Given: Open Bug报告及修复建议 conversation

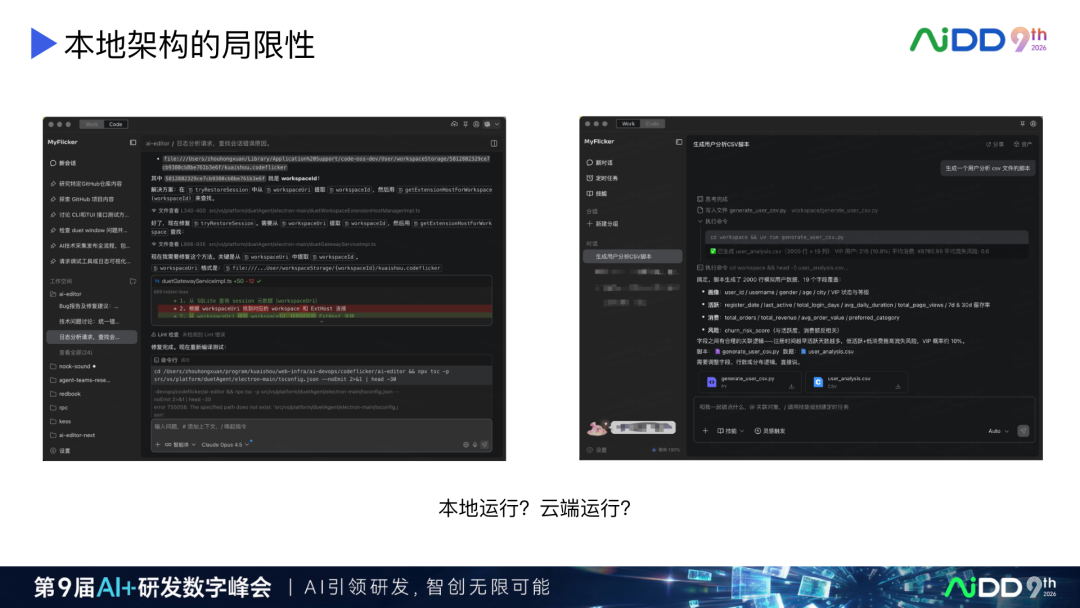Looking at the screenshot, I should point(90,306).
